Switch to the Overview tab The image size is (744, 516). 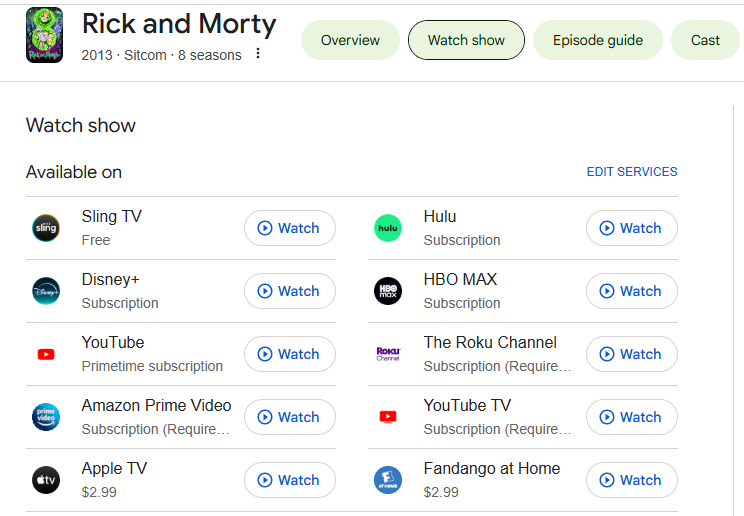click(350, 40)
